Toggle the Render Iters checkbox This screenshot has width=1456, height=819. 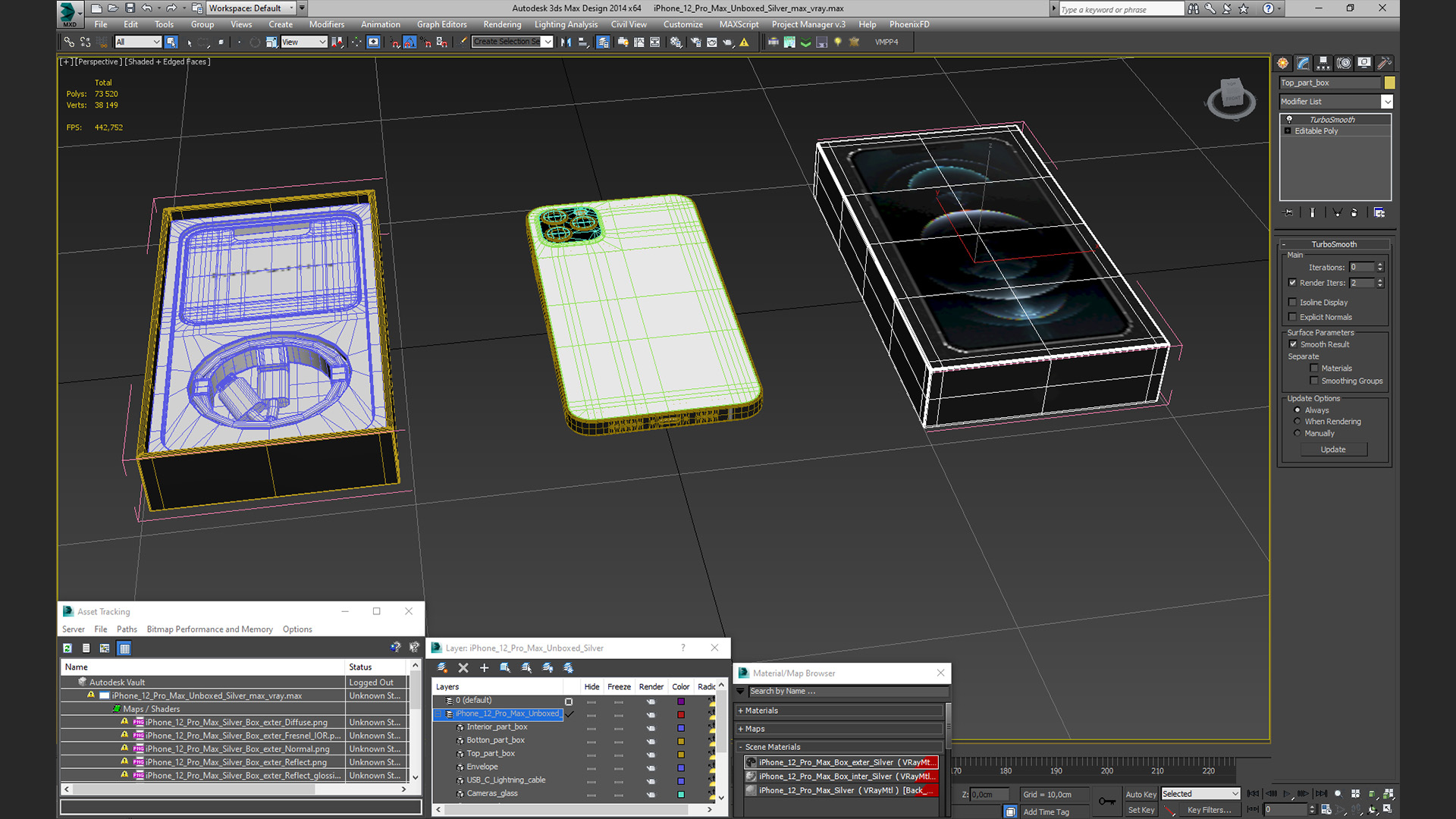1292,283
